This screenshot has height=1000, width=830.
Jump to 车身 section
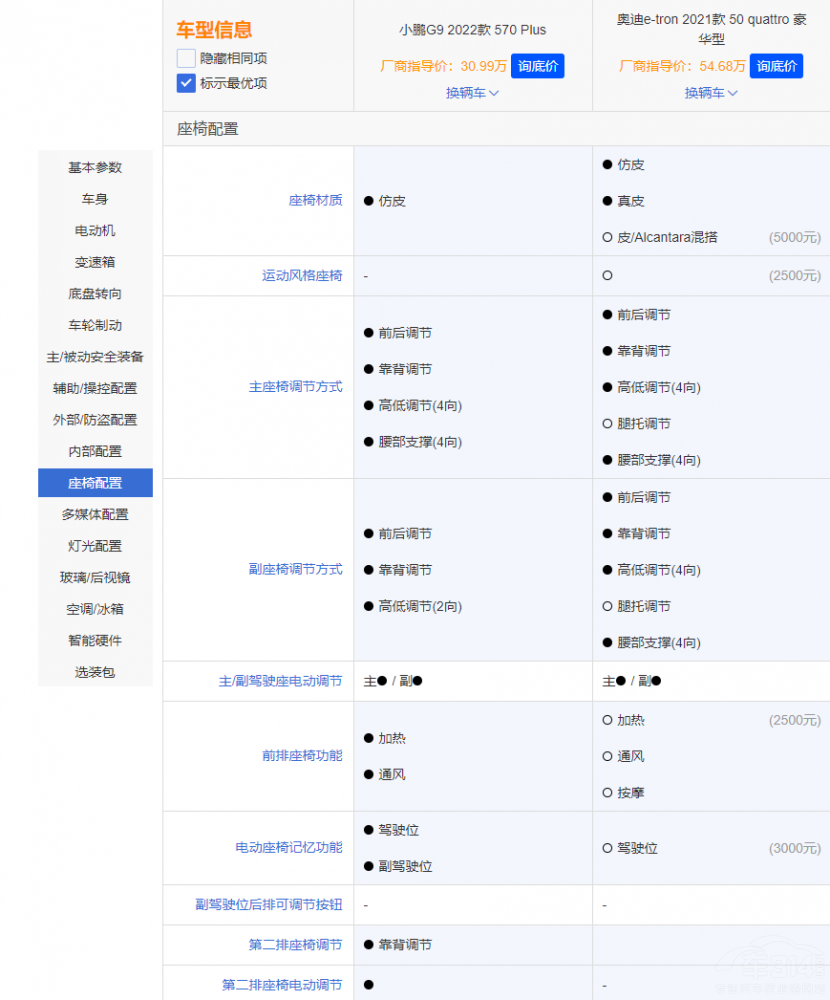click(x=95, y=199)
